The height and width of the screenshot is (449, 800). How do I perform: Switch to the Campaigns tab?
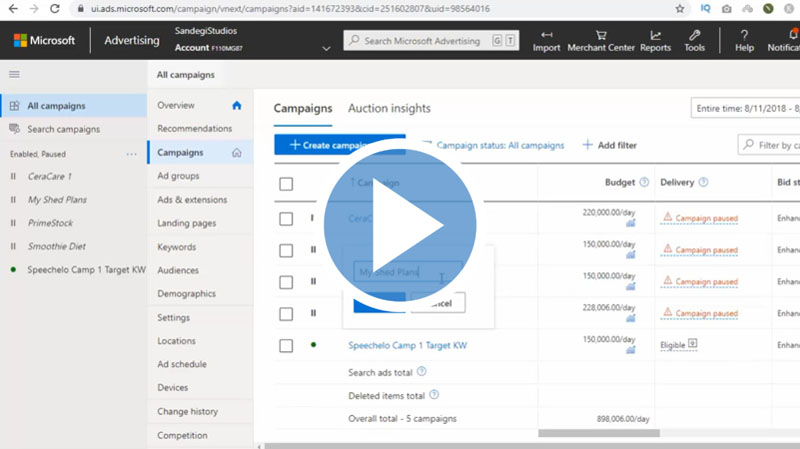pos(303,108)
